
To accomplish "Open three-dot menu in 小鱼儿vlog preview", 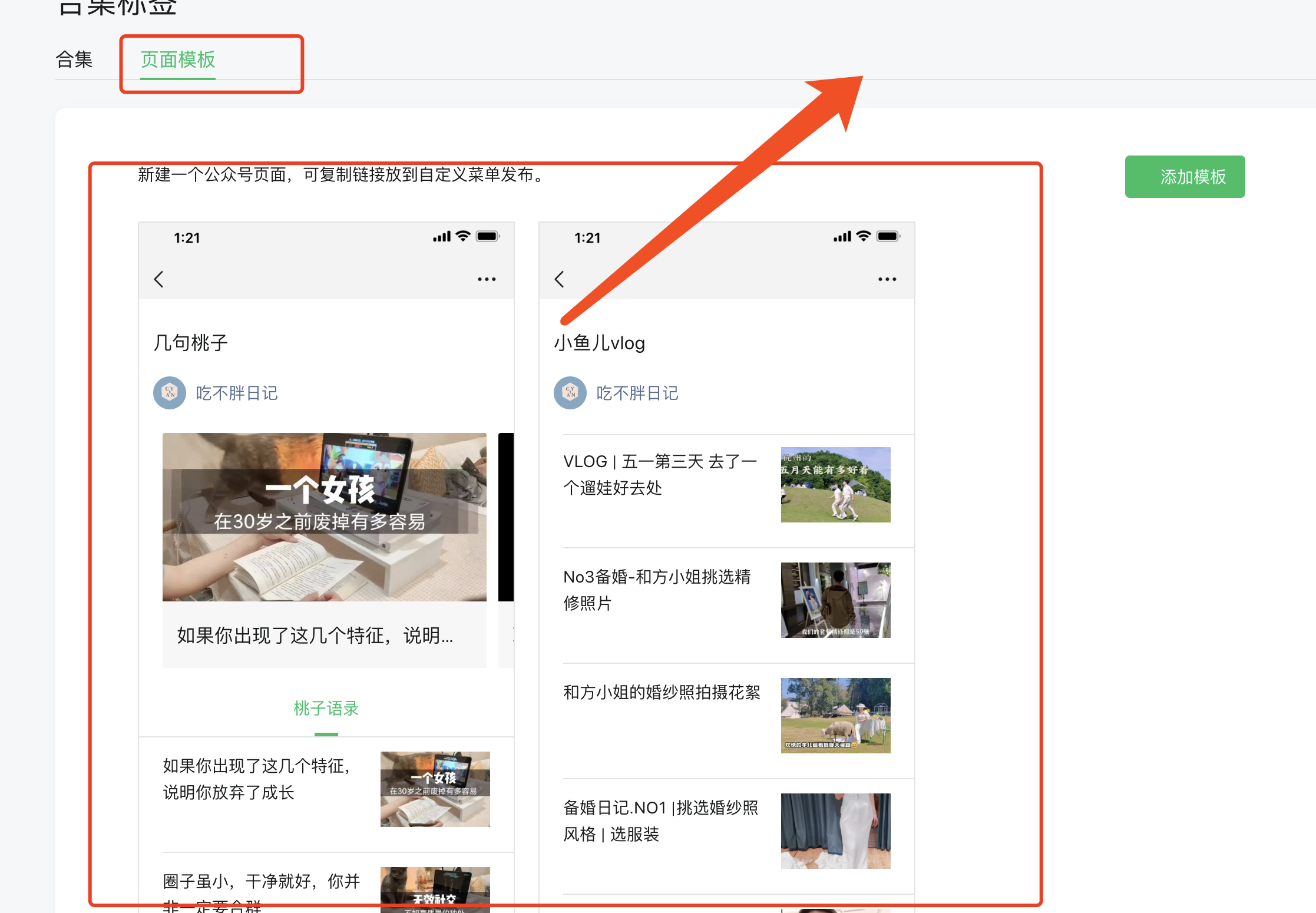I will (x=887, y=279).
